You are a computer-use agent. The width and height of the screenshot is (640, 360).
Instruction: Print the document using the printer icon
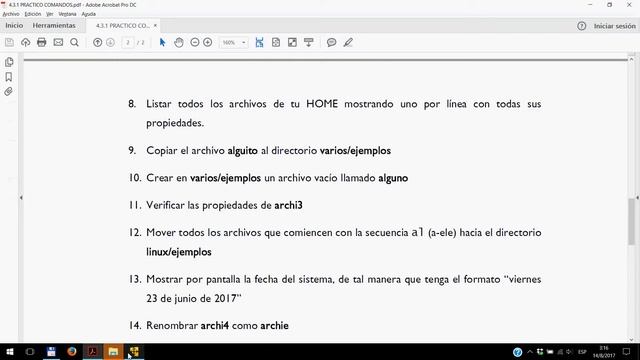pos(42,42)
